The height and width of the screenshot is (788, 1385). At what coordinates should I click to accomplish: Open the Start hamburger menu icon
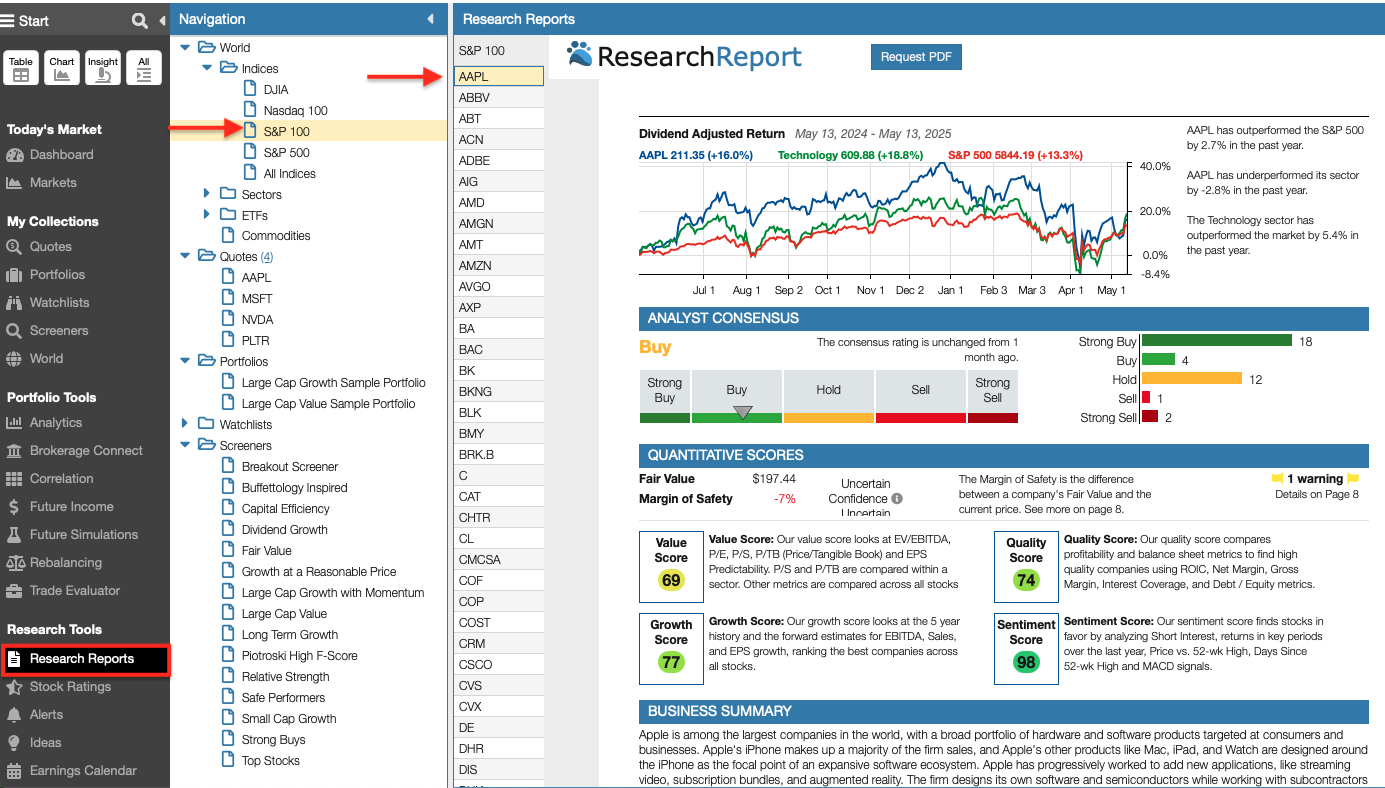(x=8, y=21)
